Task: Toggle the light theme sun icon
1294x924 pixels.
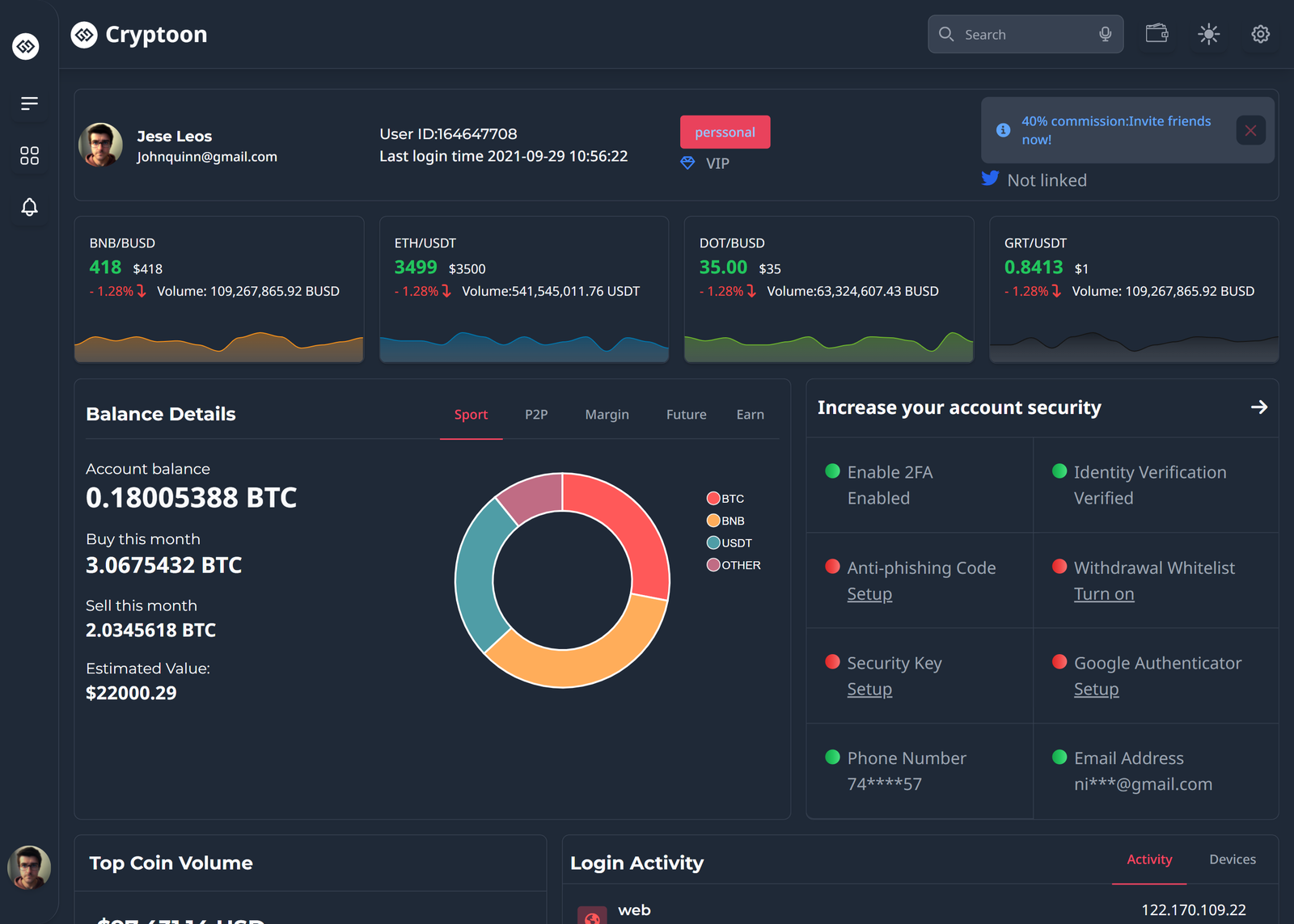Action: 1208,34
